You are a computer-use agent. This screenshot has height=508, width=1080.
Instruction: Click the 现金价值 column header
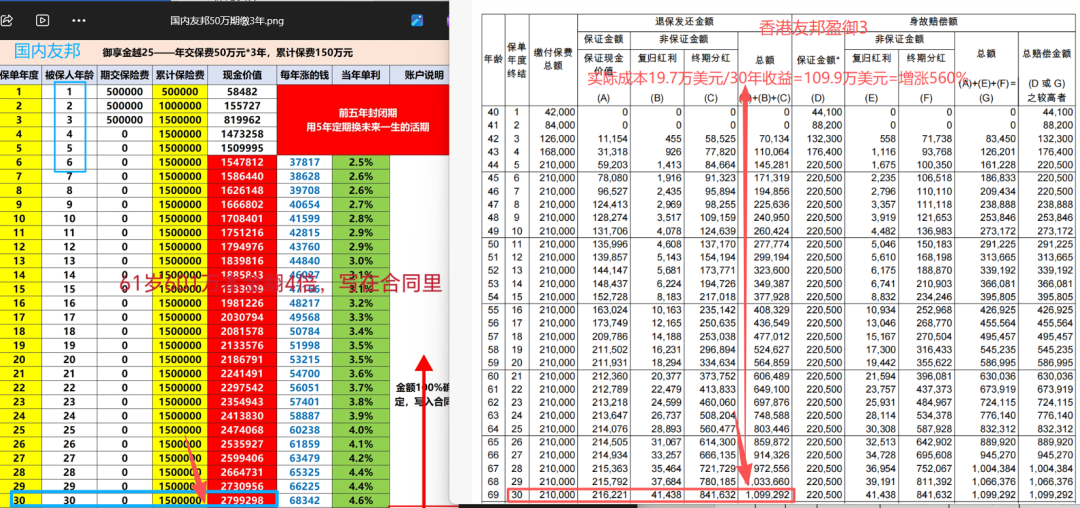(x=242, y=75)
